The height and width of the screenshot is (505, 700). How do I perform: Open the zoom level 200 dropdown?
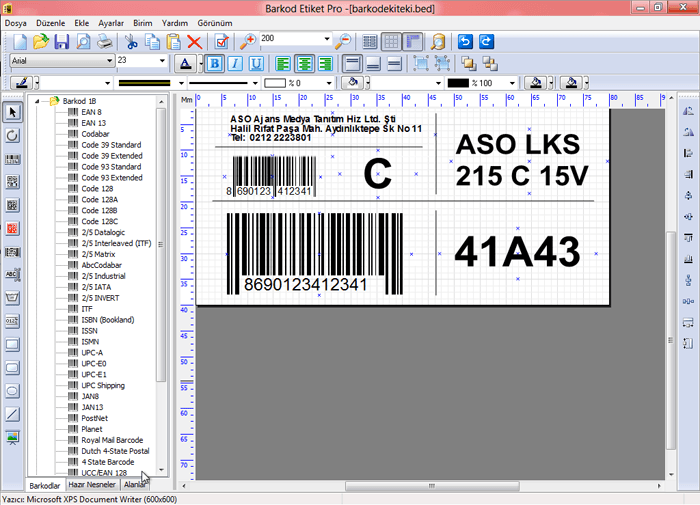tap(327, 39)
